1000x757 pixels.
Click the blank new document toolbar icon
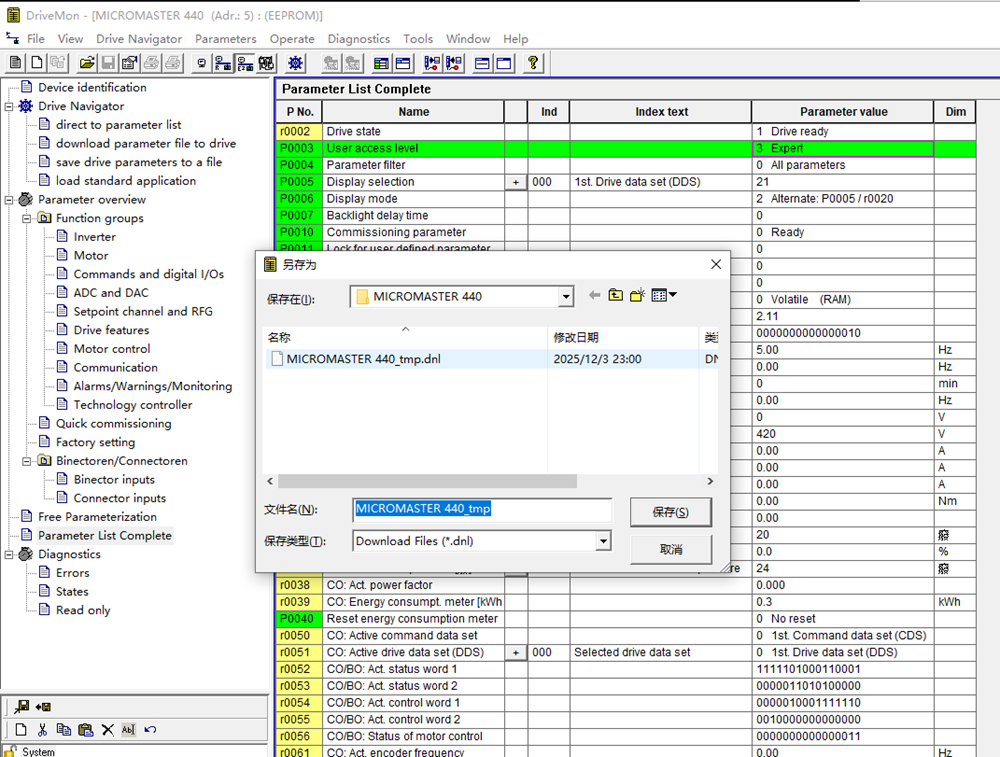tap(36, 63)
